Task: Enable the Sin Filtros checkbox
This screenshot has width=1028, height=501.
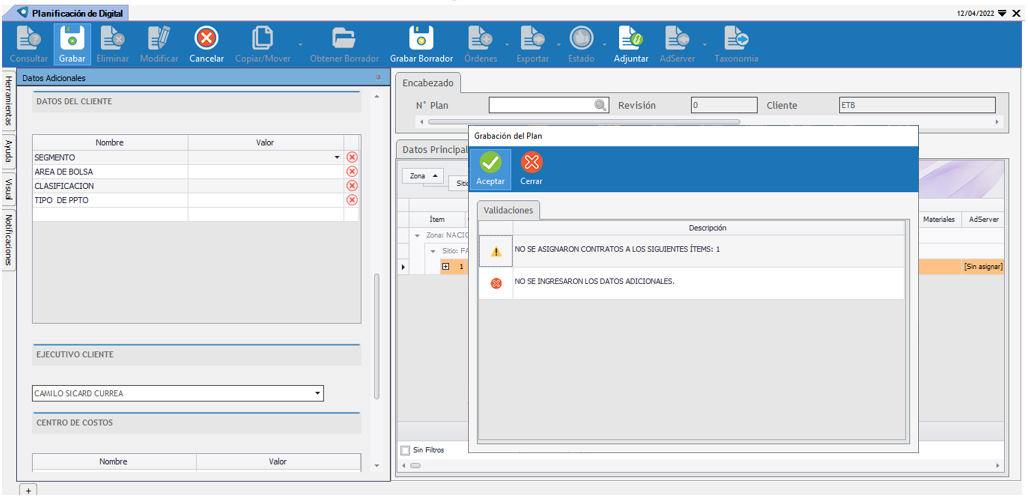Action: tap(406, 450)
